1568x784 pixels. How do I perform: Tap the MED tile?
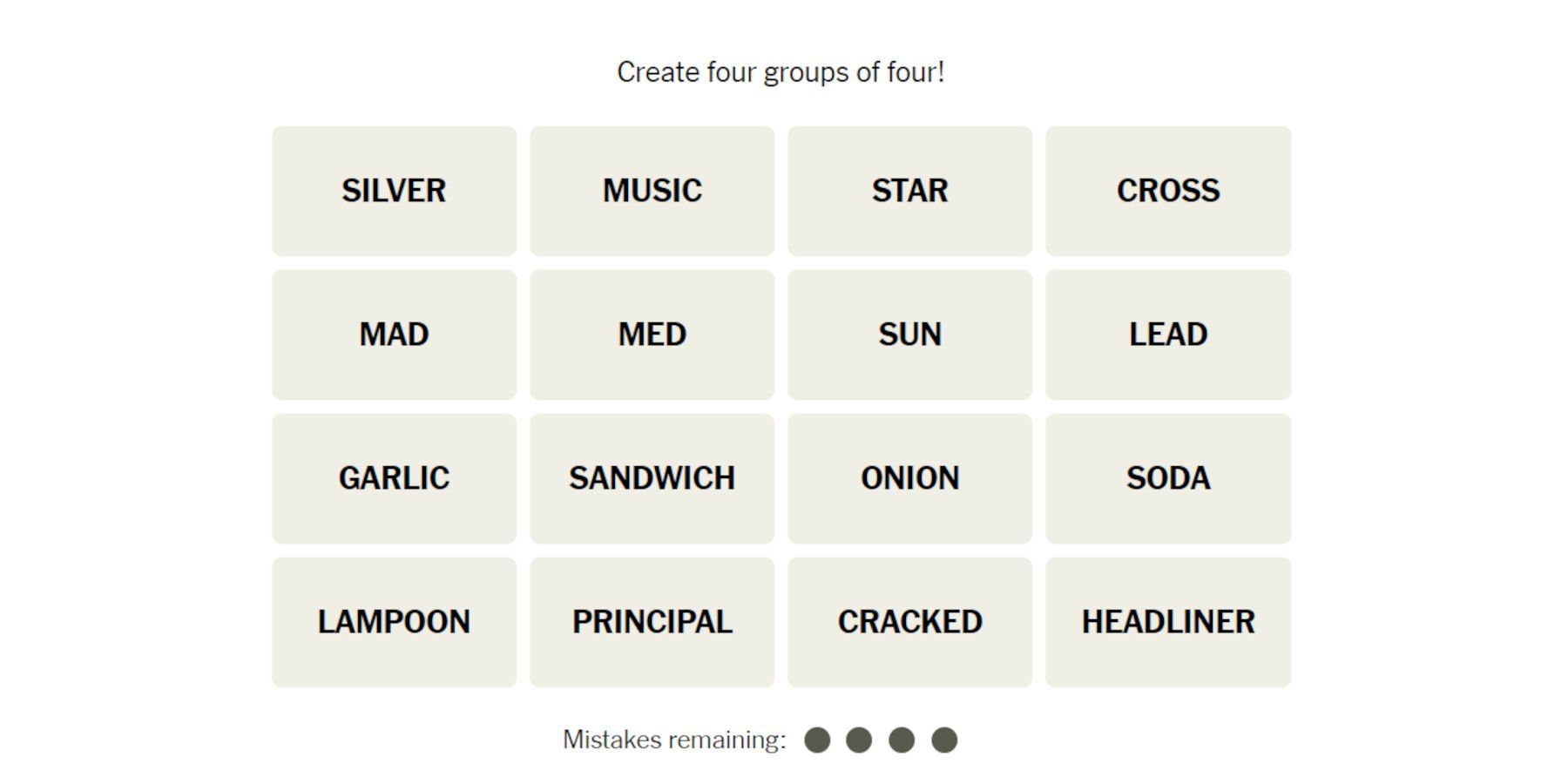(x=652, y=335)
